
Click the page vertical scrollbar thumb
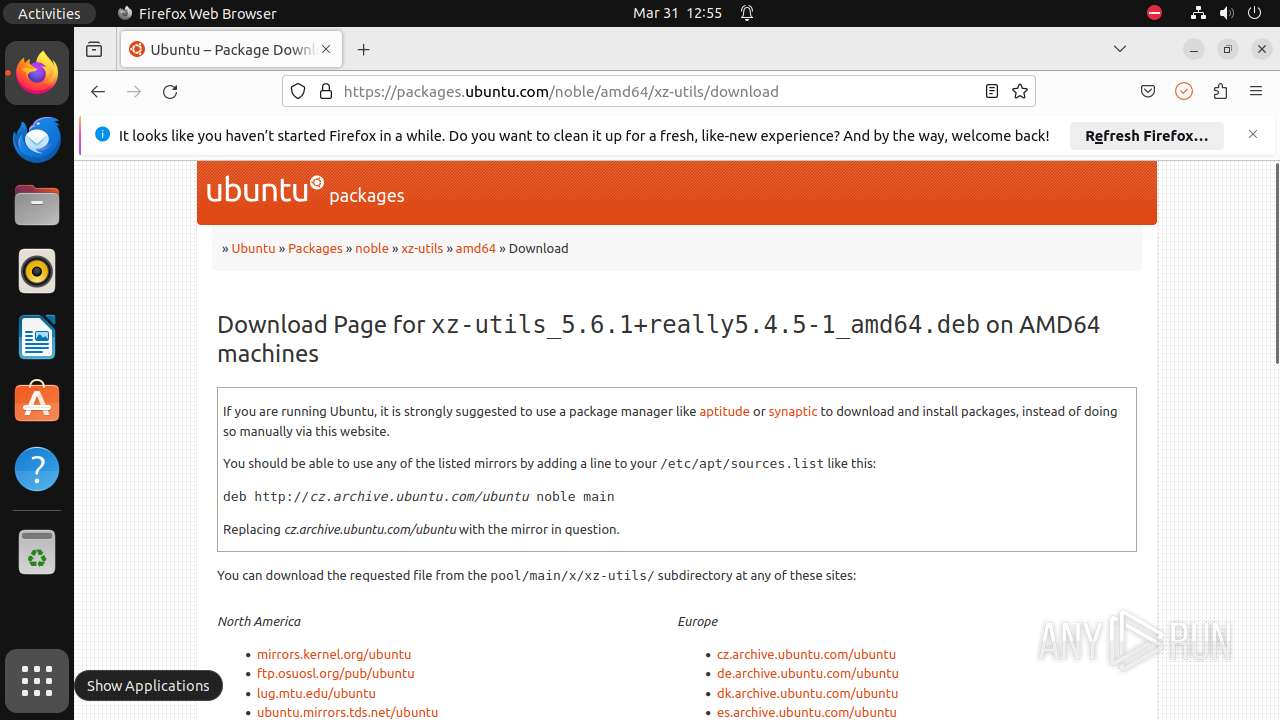tap(1276, 262)
